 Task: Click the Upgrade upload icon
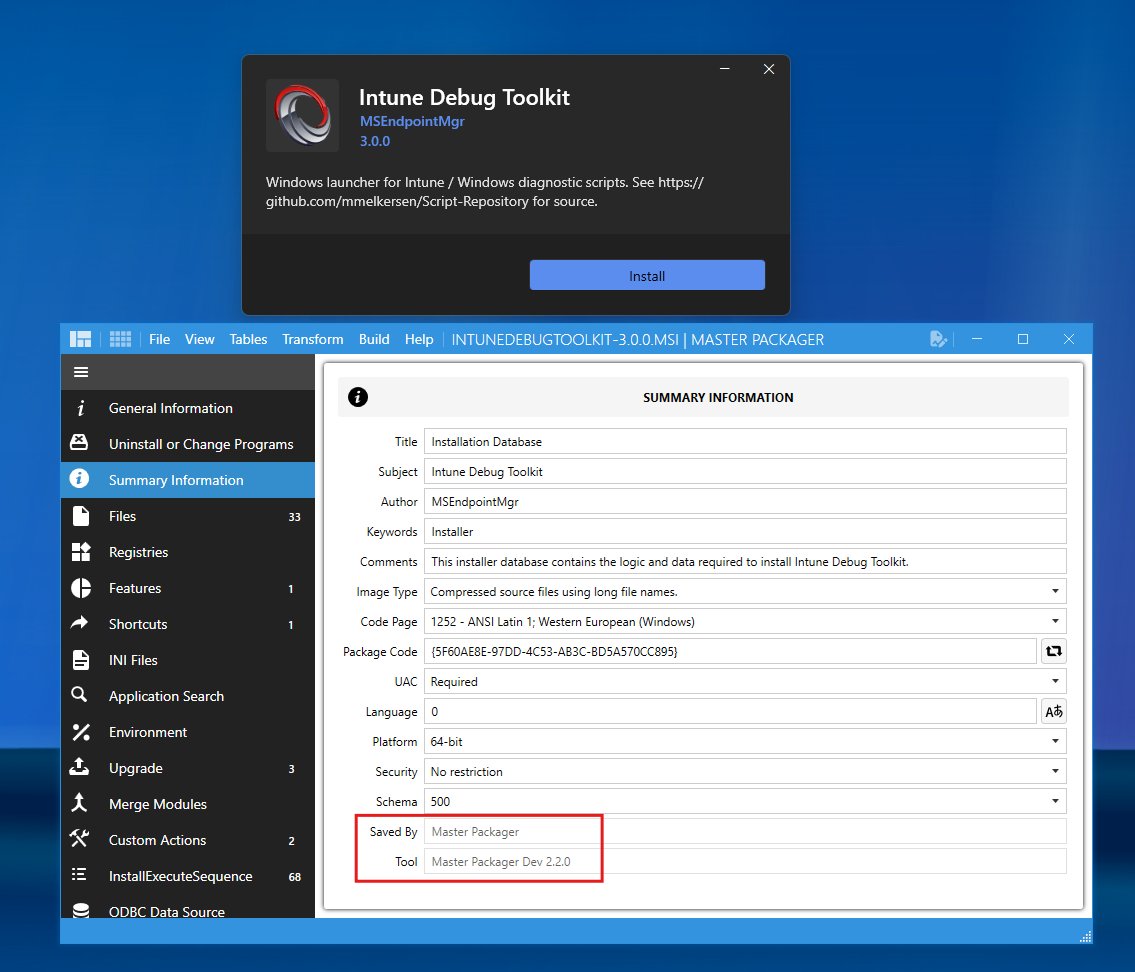click(x=80, y=767)
